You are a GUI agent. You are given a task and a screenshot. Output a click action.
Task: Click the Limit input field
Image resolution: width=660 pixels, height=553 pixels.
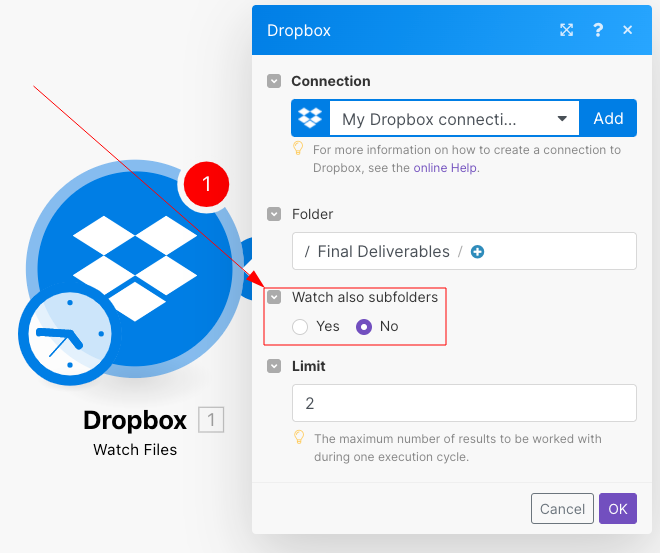tap(464, 403)
